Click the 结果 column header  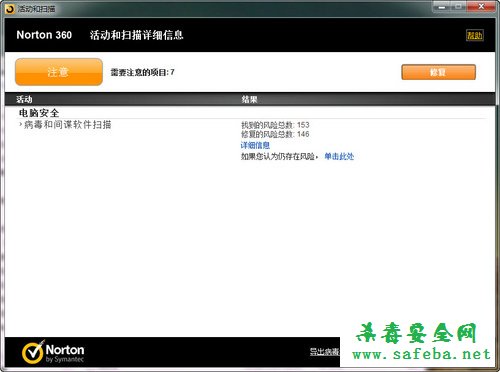click(249, 99)
